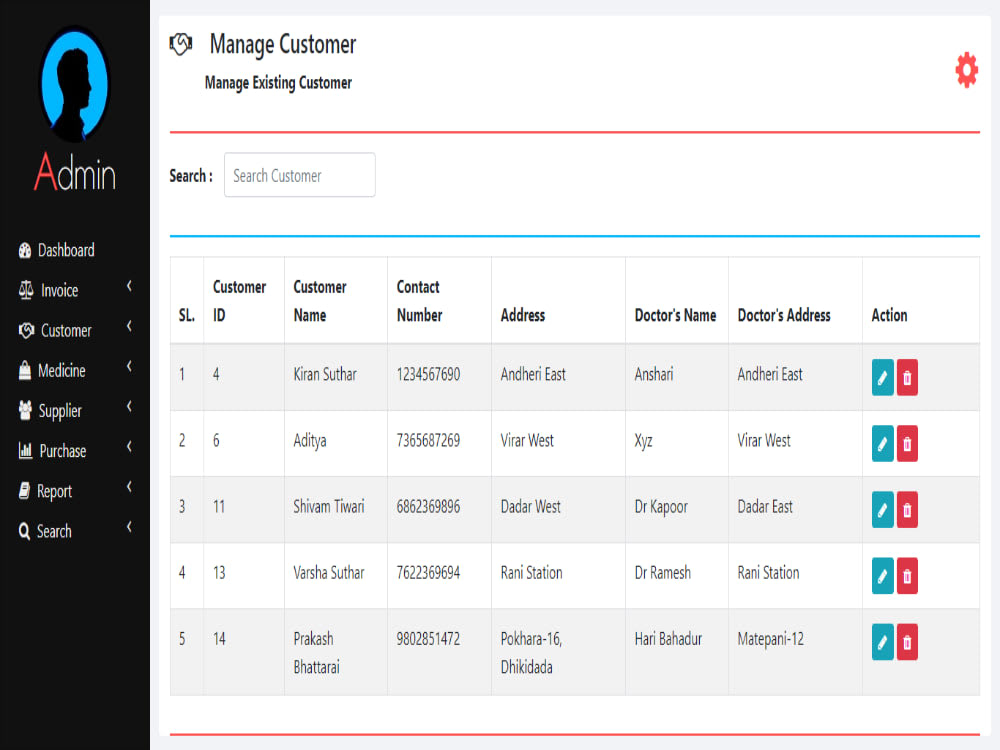
Task: Click the Customer handshake icon in sidebar
Action: [26, 330]
